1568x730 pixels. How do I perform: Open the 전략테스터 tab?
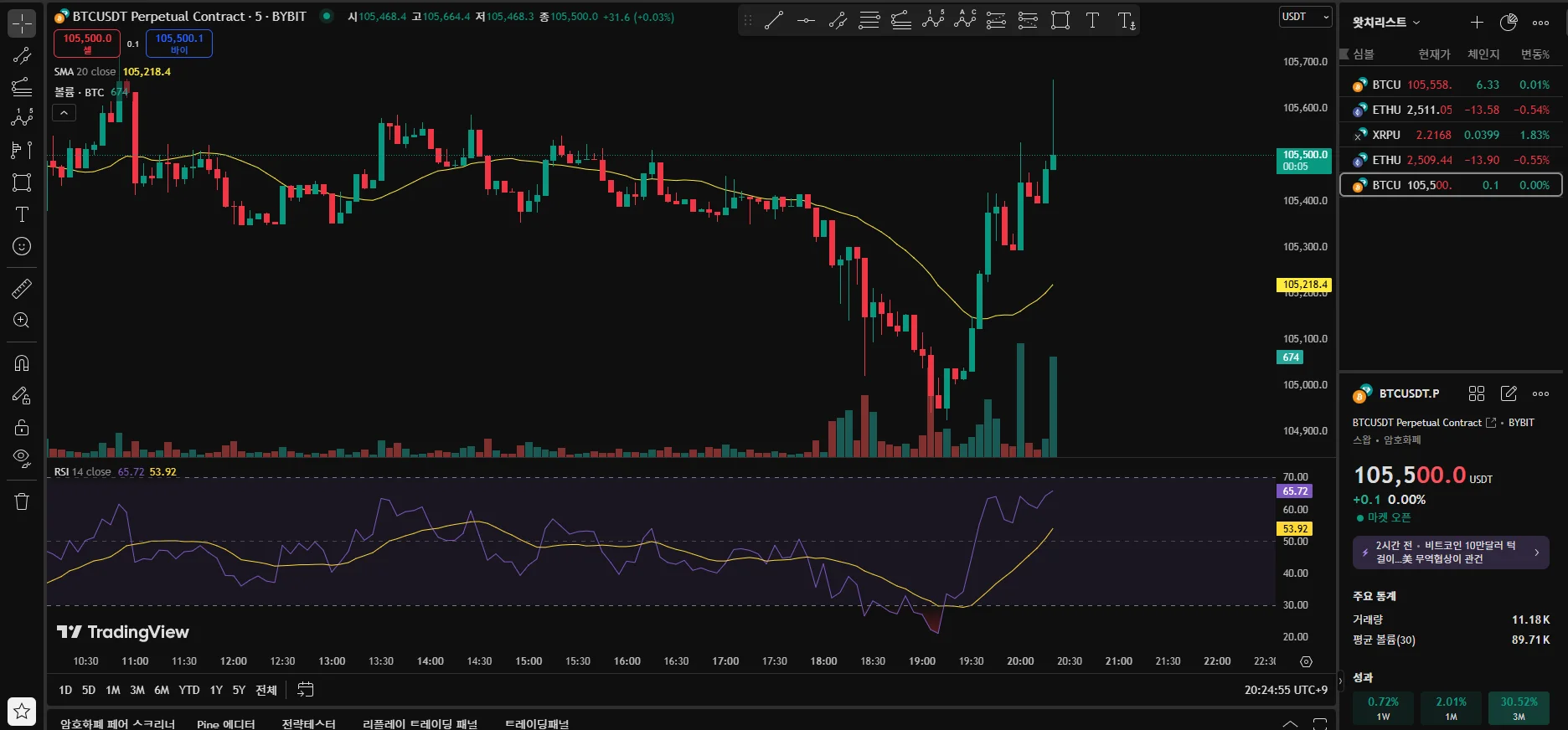click(x=308, y=724)
